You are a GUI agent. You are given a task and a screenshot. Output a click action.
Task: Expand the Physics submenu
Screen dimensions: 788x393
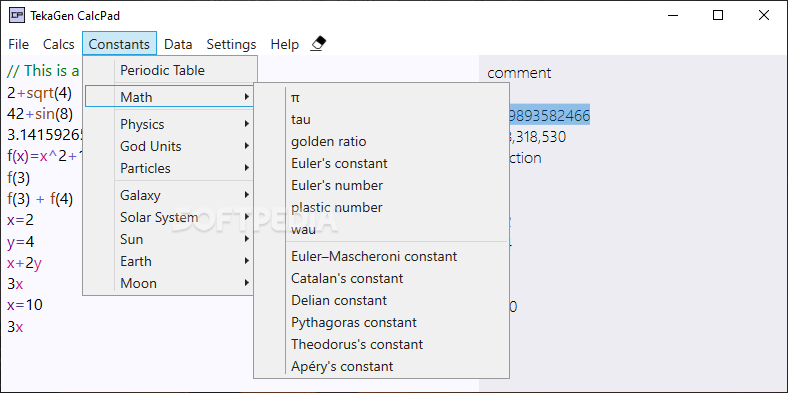170,124
